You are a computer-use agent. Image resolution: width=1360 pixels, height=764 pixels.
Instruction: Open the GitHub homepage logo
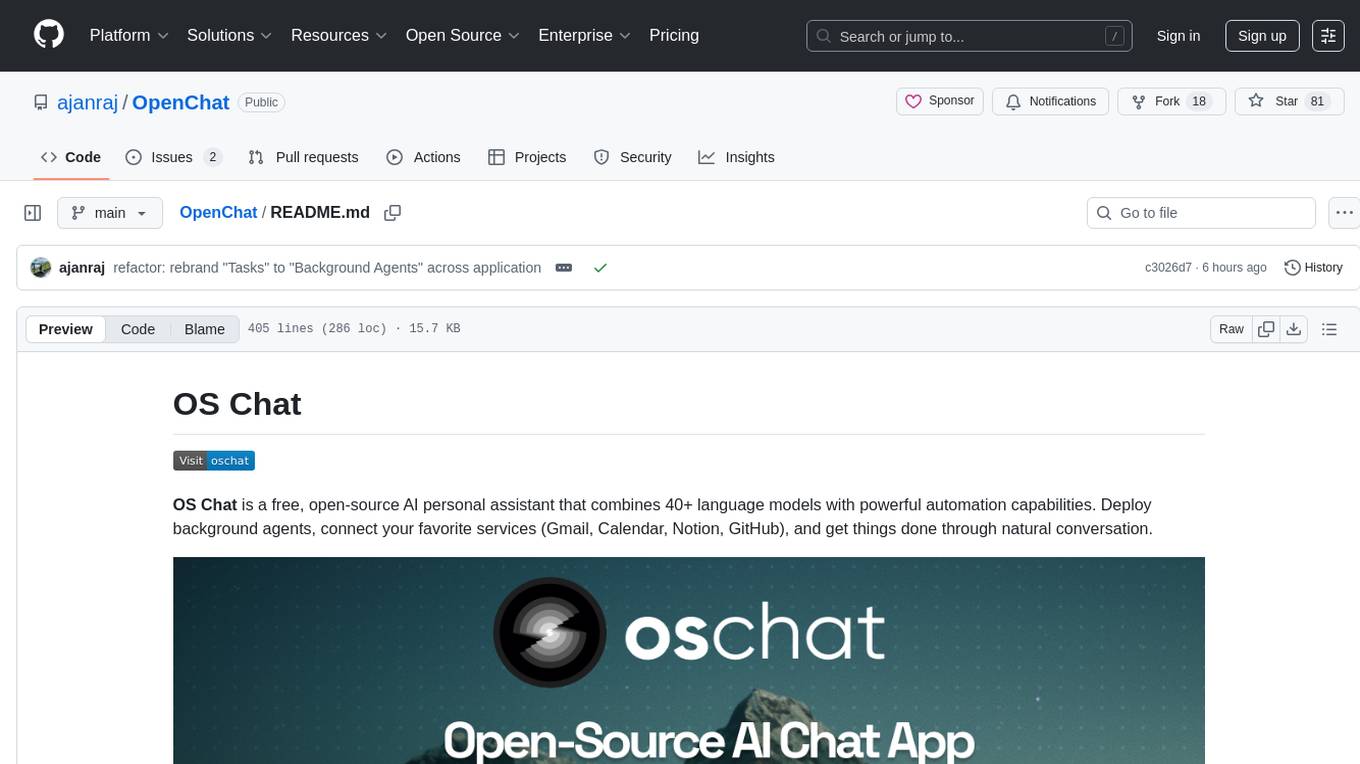[49, 35]
